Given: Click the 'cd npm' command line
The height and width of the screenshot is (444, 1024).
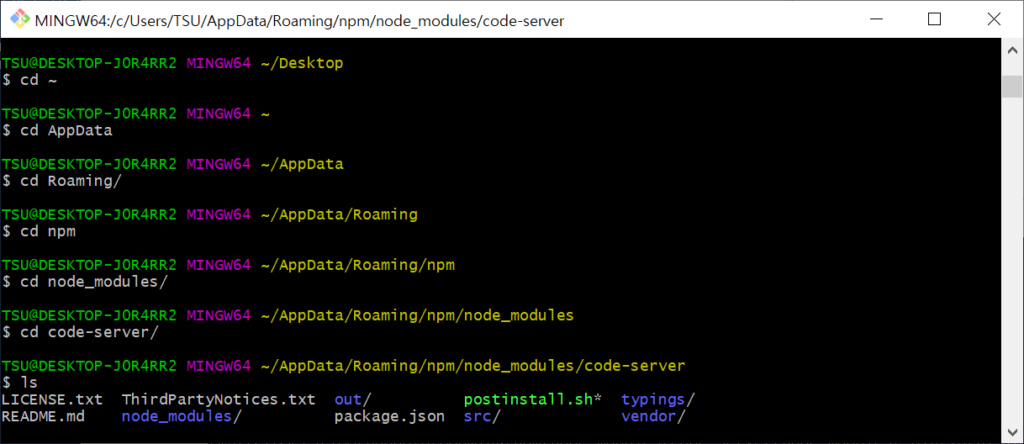Looking at the screenshot, I should tap(40, 231).
